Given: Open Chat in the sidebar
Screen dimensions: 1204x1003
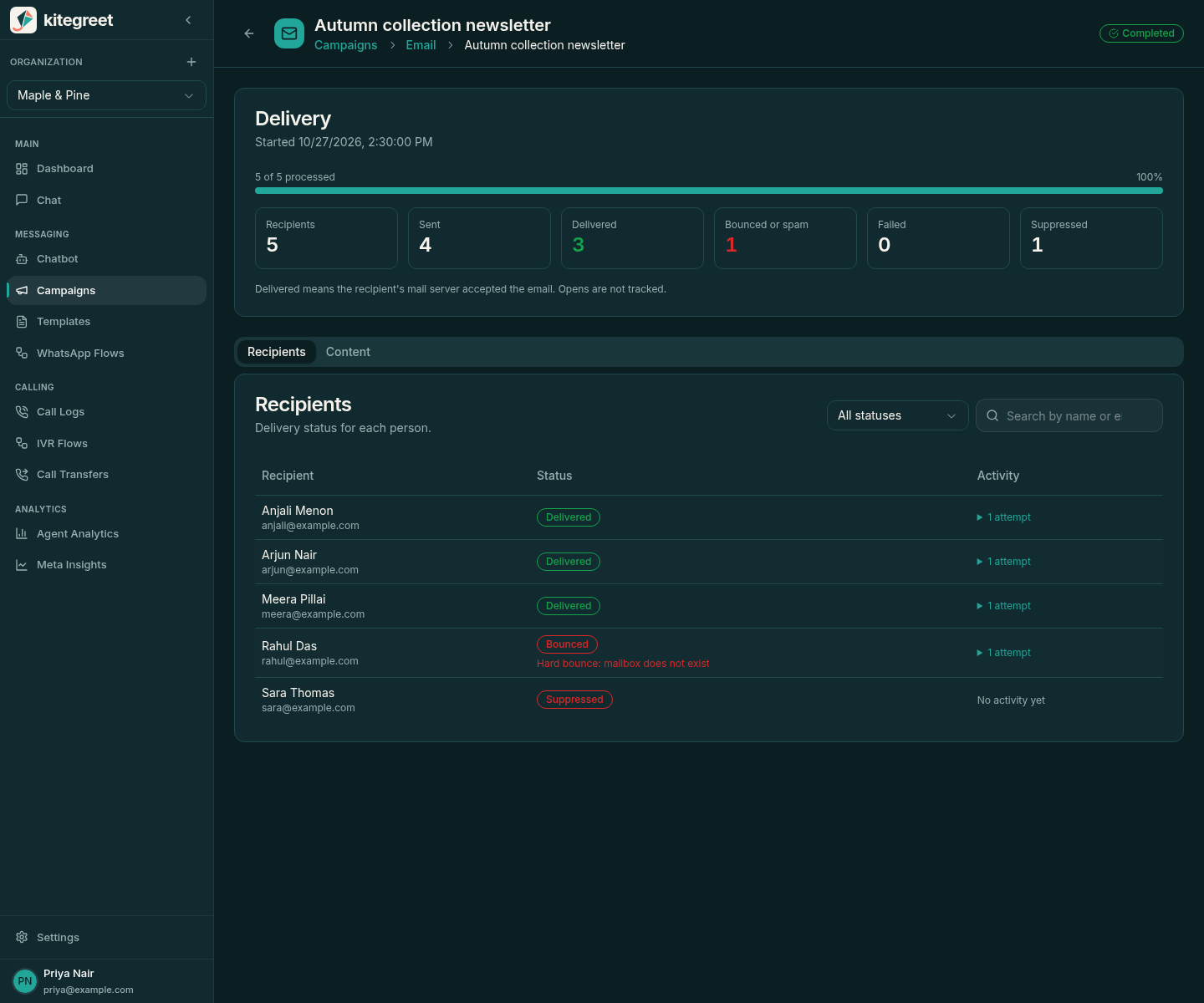Looking at the screenshot, I should 106,201.
